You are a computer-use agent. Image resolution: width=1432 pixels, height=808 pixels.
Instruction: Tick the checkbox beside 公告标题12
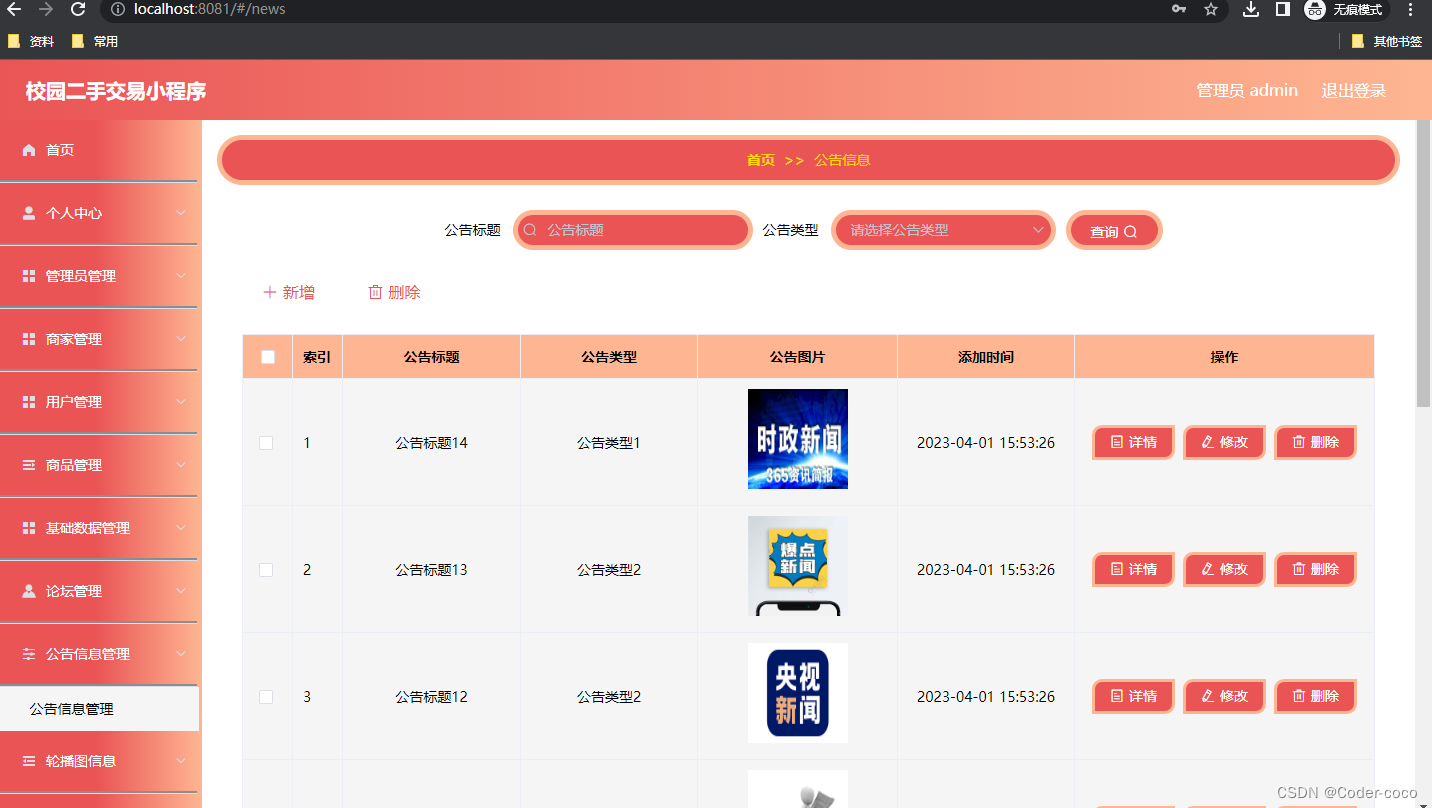(x=266, y=697)
